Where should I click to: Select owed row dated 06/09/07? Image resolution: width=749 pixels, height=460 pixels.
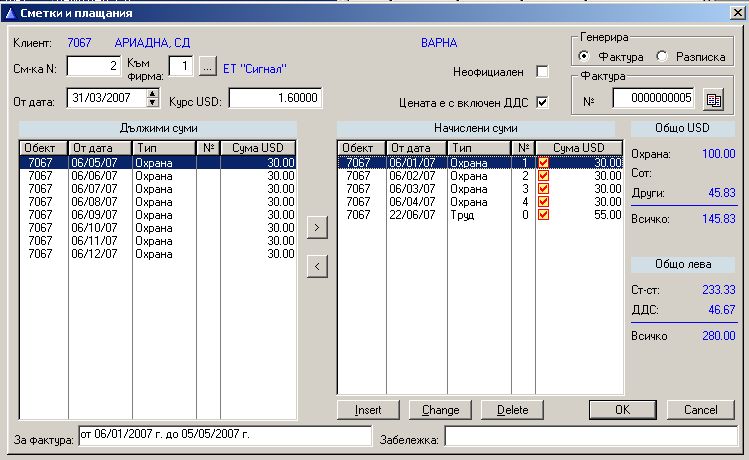tap(158, 214)
